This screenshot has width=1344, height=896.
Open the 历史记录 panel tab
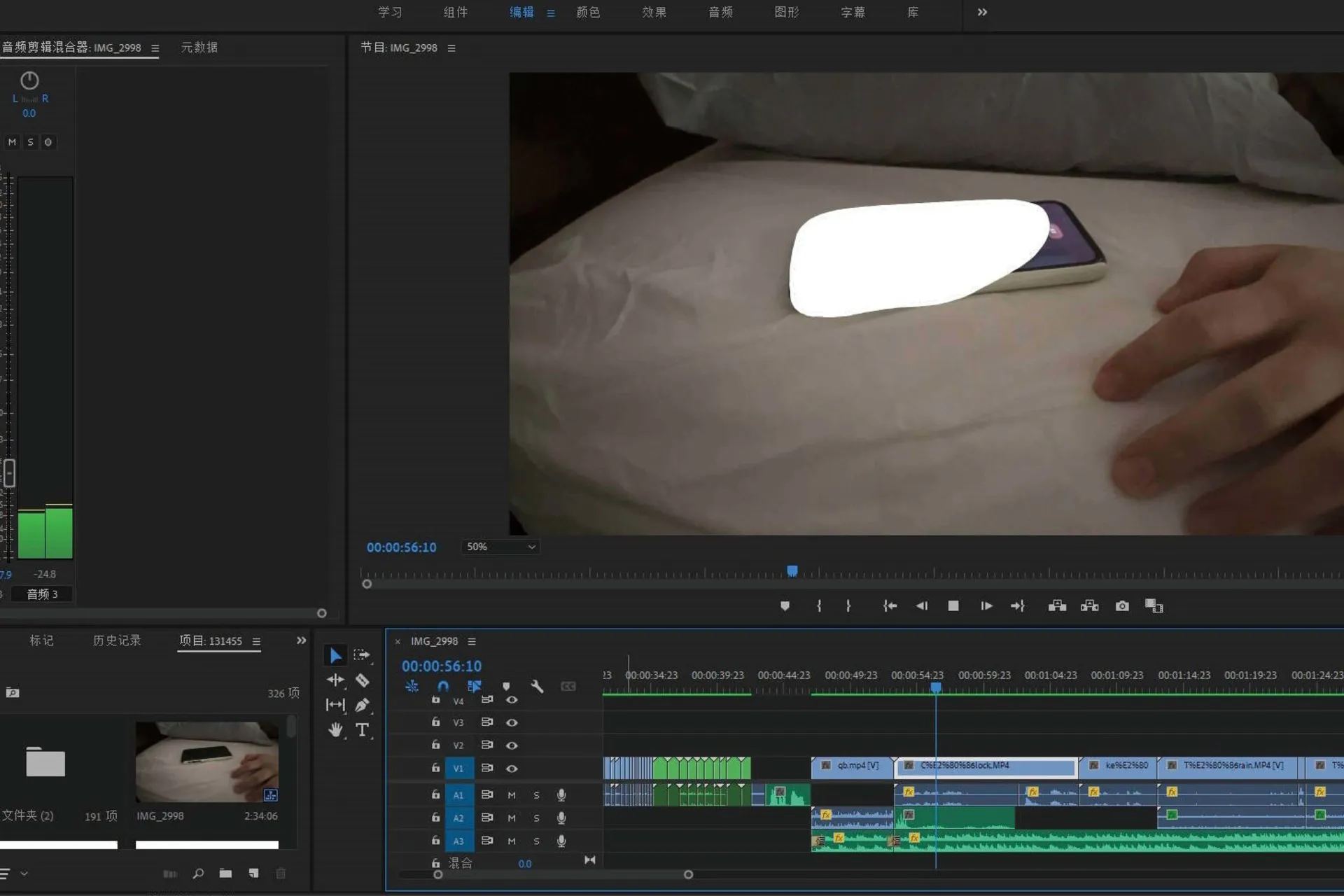click(117, 640)
